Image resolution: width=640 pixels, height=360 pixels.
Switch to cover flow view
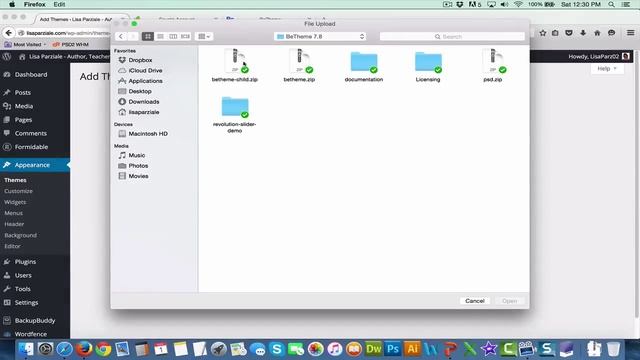click(185, 36)
